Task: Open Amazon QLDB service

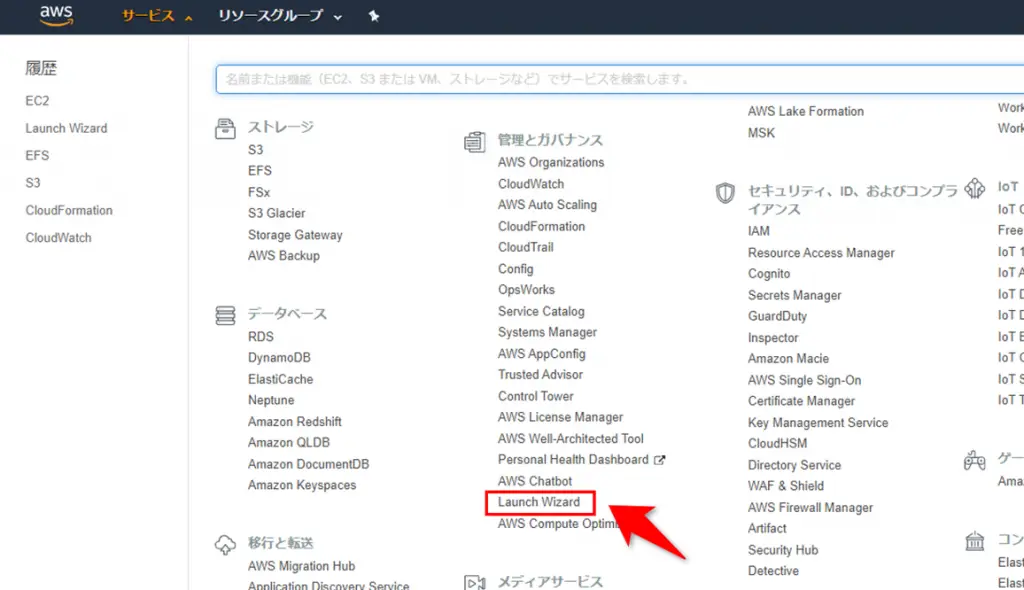Action: pyautogui.click(x=289, y=442)
